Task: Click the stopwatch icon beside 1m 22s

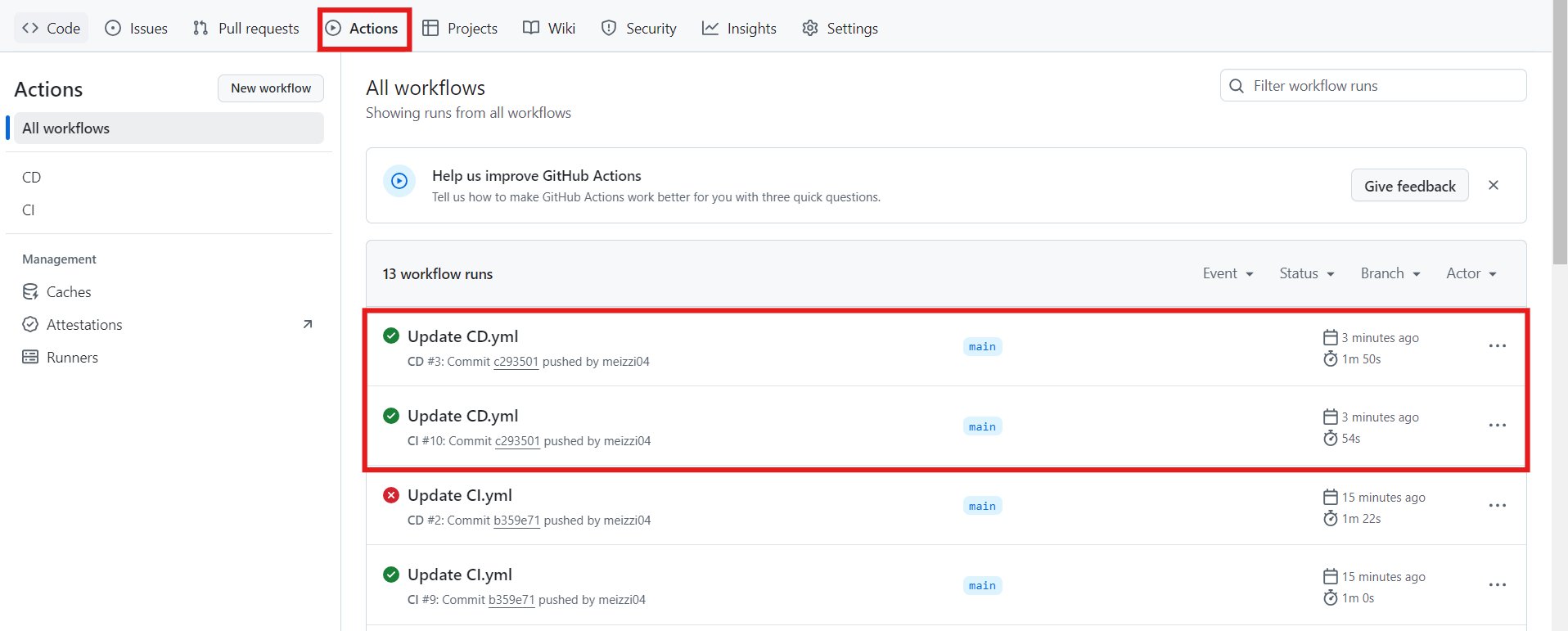Action: click(1331, 518)
